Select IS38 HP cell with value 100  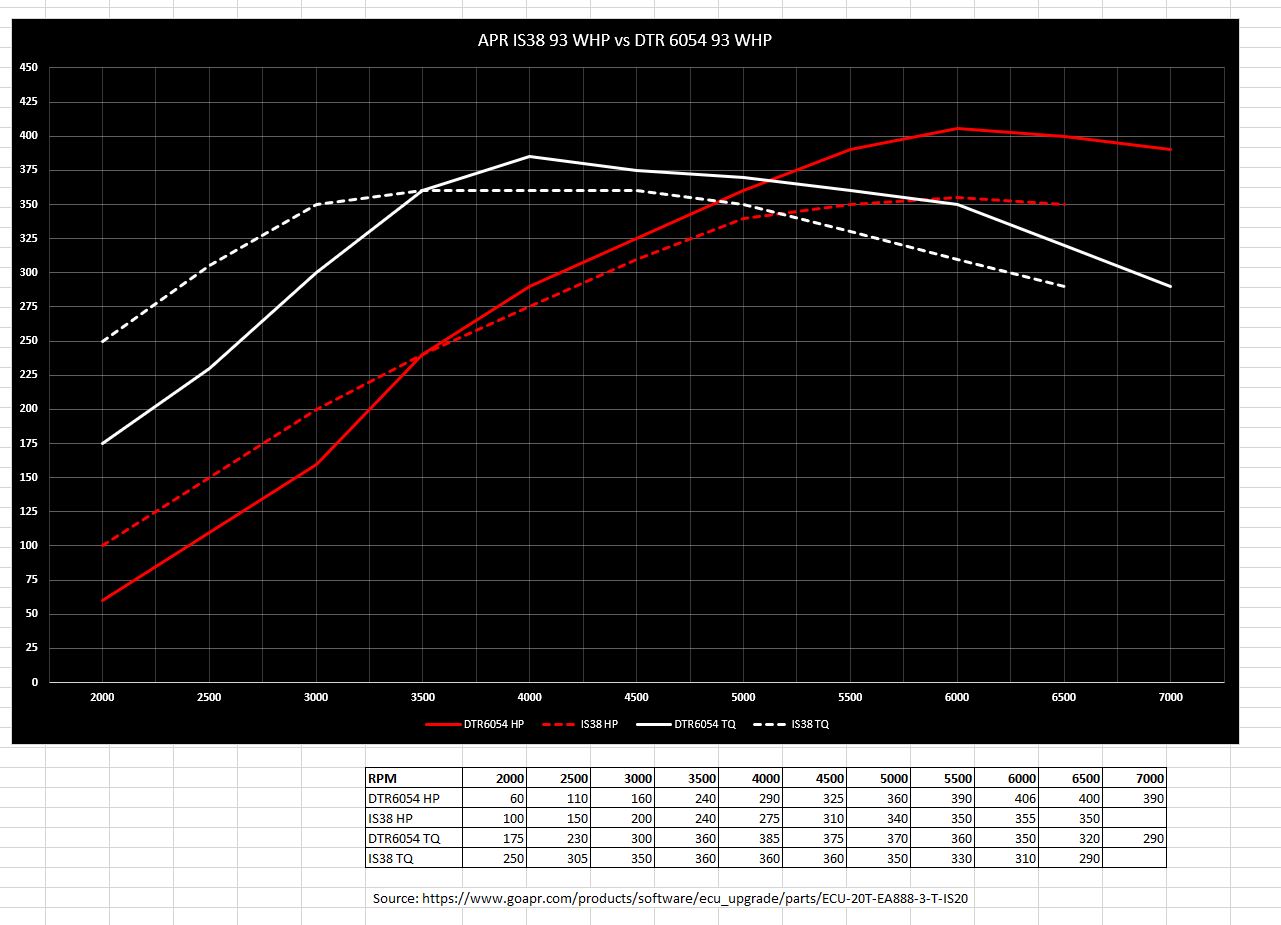[495, 818]
